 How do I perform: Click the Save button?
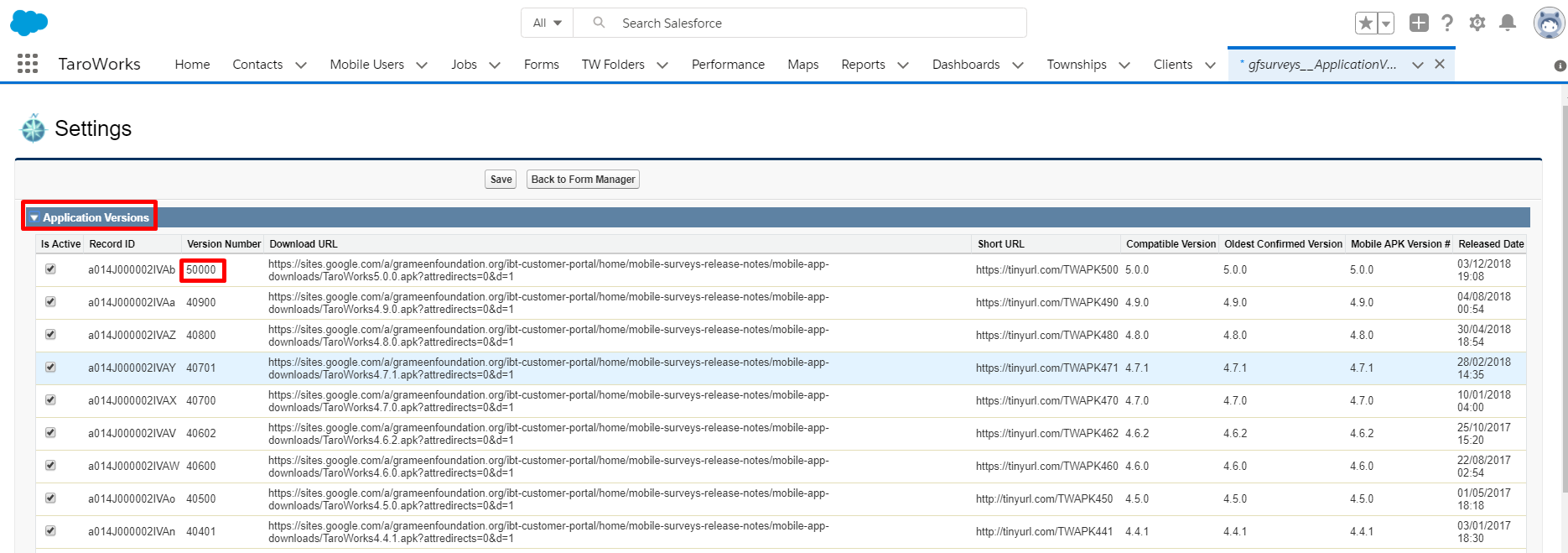coord(501,180)
